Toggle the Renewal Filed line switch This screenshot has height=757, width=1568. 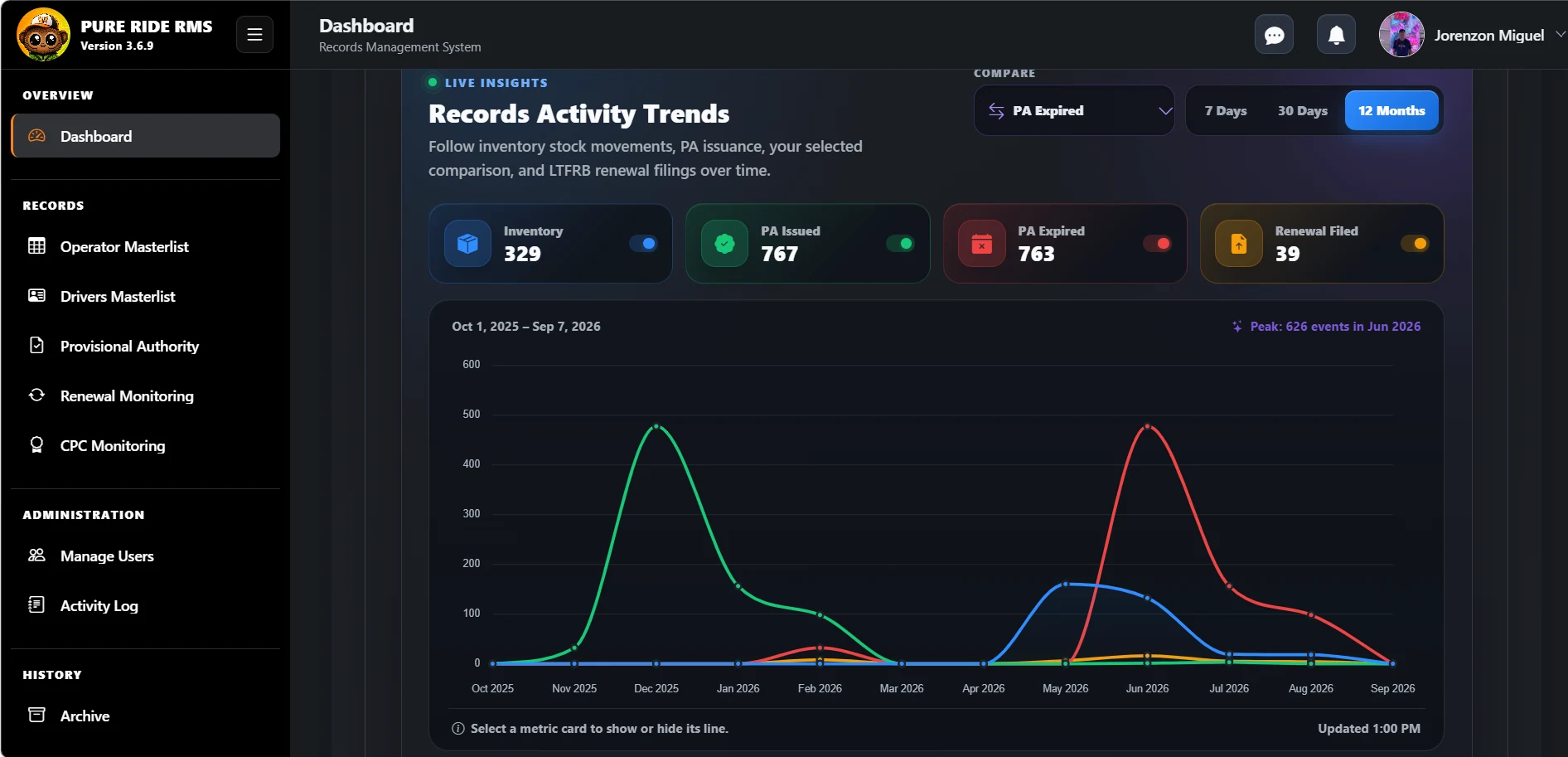pos(1414,244)
